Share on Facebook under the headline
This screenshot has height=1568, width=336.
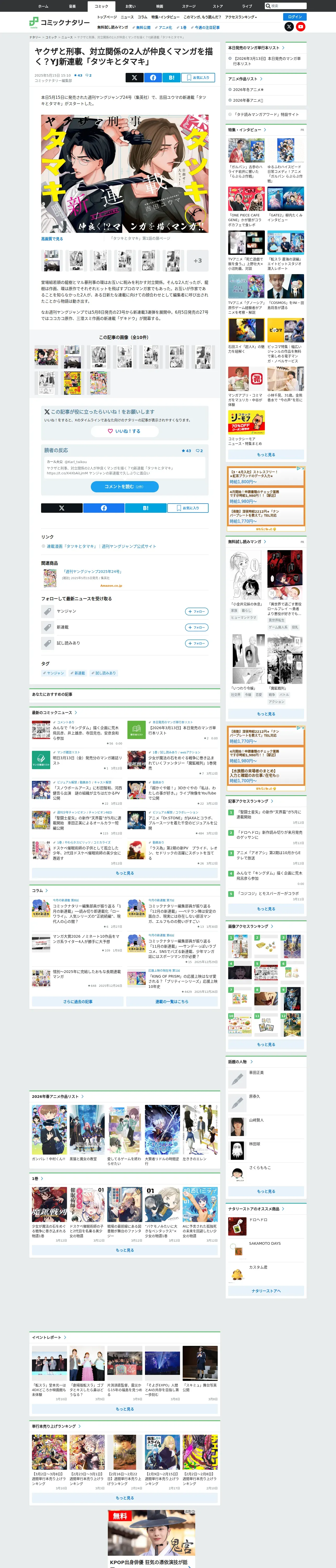coord(153,77)
